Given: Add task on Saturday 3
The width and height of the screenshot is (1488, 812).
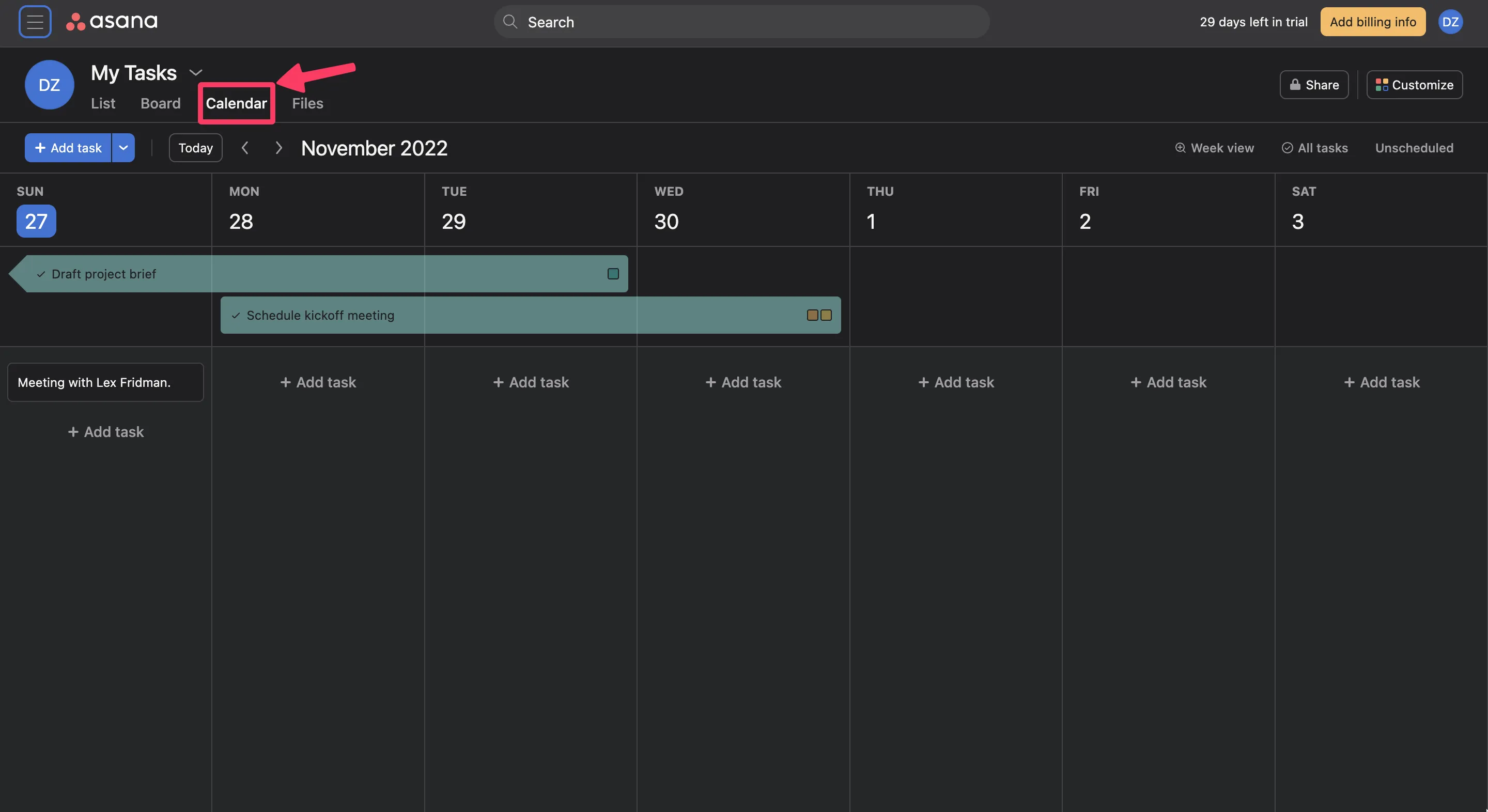Looking at the screenshot, I should coord(1382,382).
